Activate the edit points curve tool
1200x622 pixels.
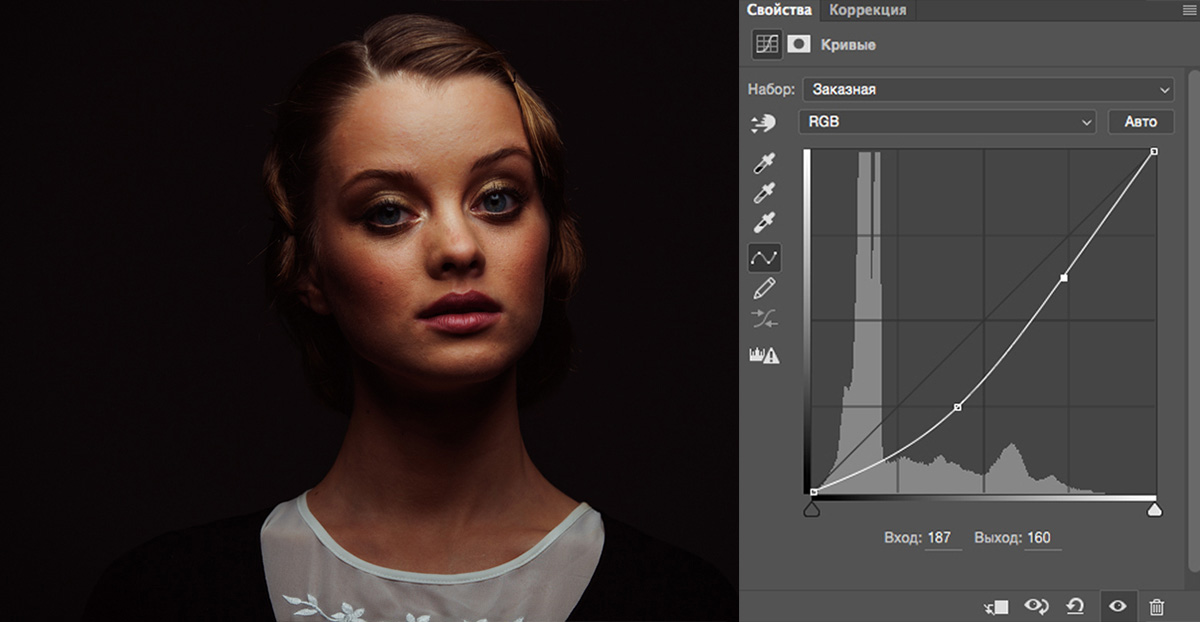coord(764,258)
